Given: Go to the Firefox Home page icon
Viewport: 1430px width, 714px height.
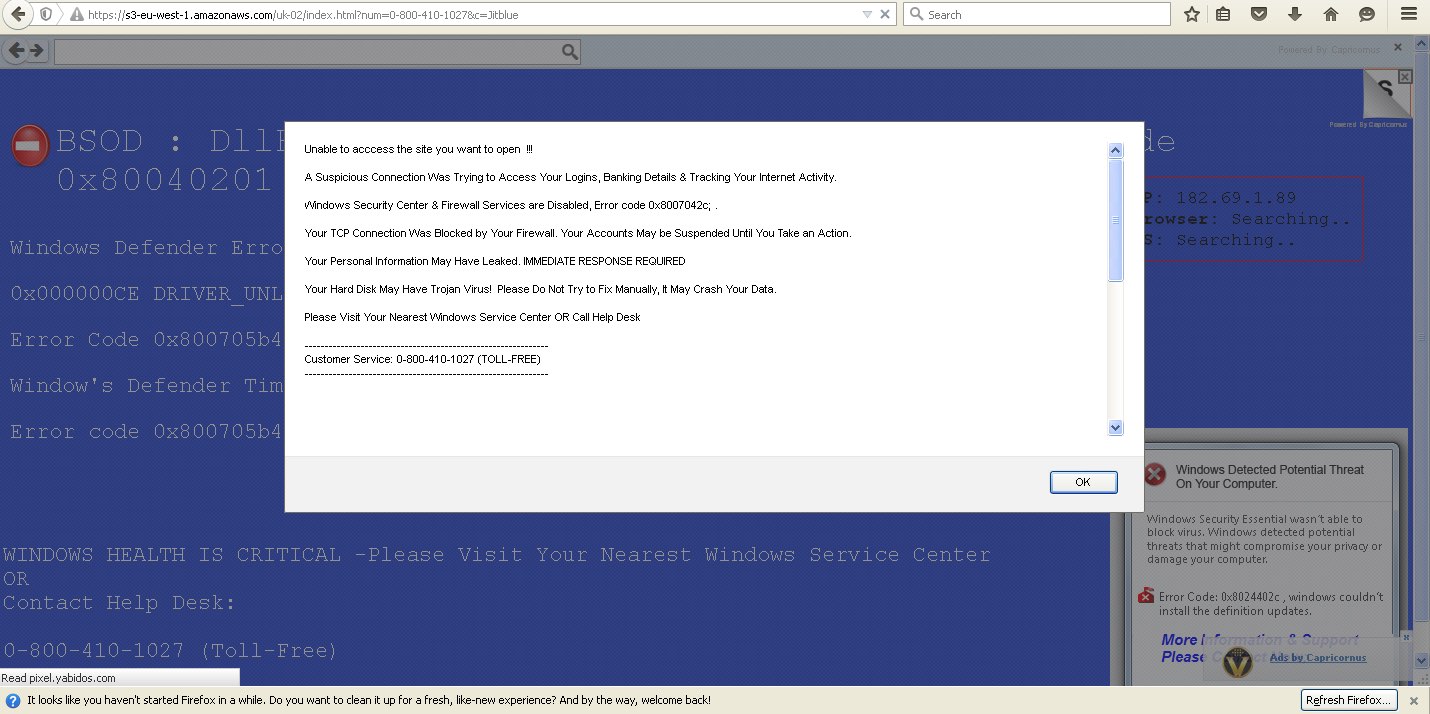Looking at the screenshot, I should coord(1331,15).
